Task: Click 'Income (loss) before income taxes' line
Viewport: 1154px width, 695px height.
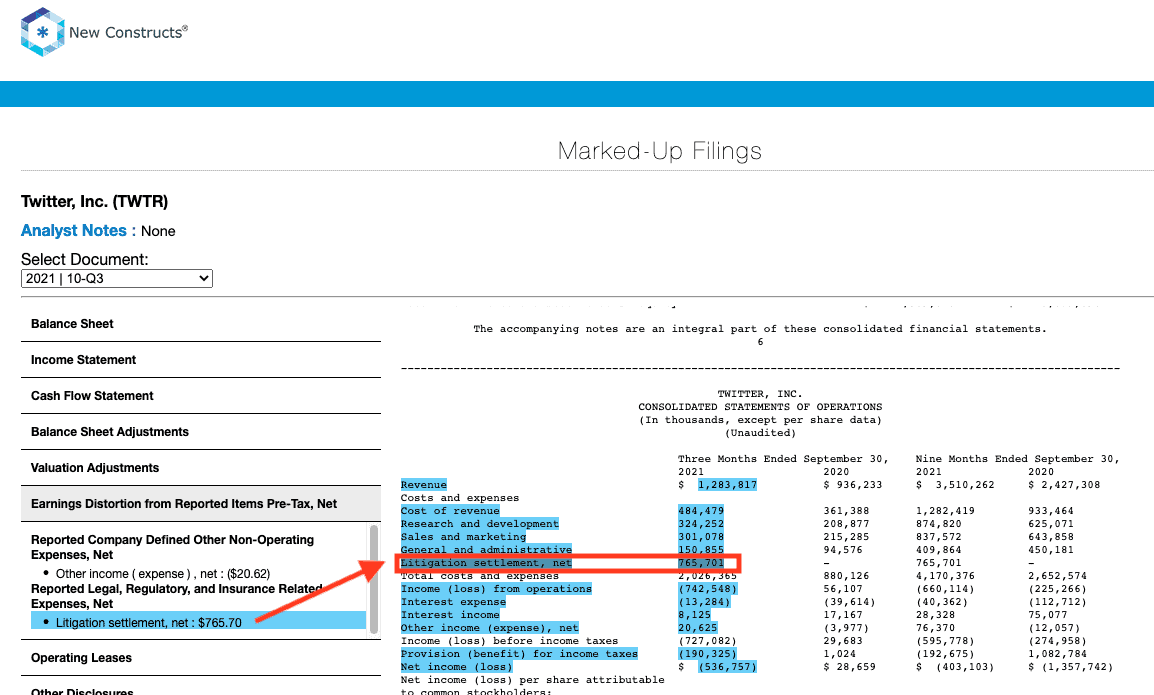Action: coord(509,641)
